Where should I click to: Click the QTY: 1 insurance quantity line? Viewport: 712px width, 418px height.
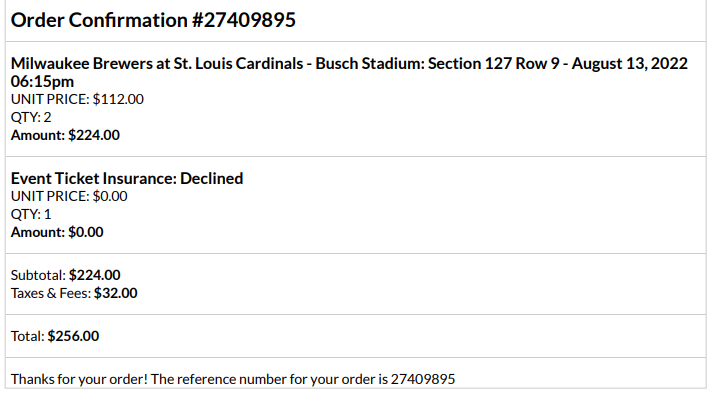pyautogui.click(x=30, y=214)
